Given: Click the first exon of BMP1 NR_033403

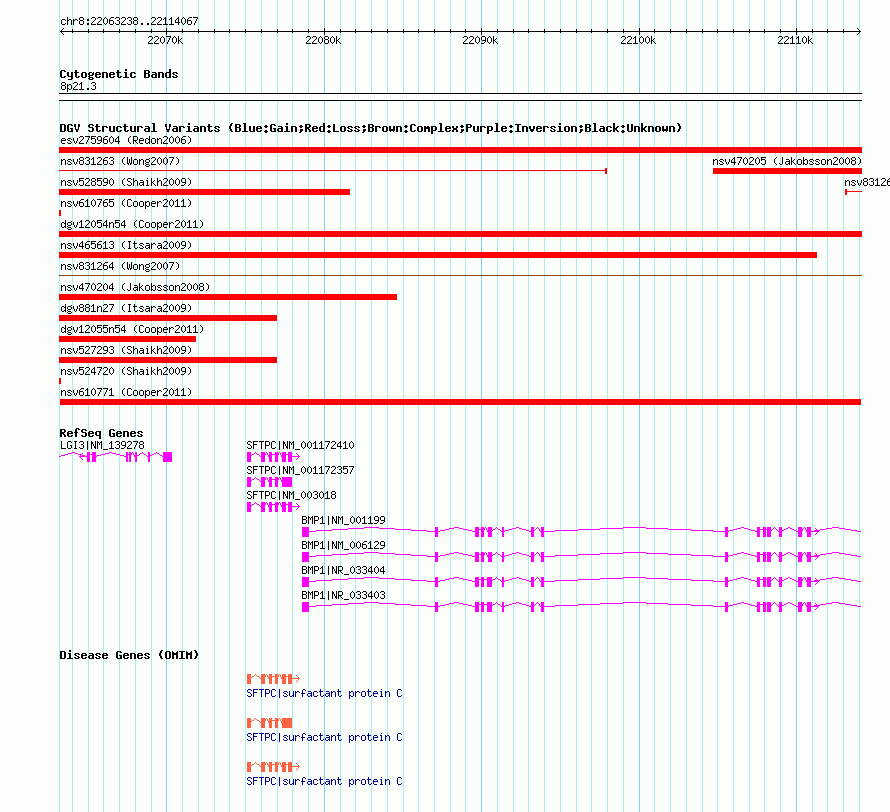Looking at the screenshot, I should pos(305,607).
